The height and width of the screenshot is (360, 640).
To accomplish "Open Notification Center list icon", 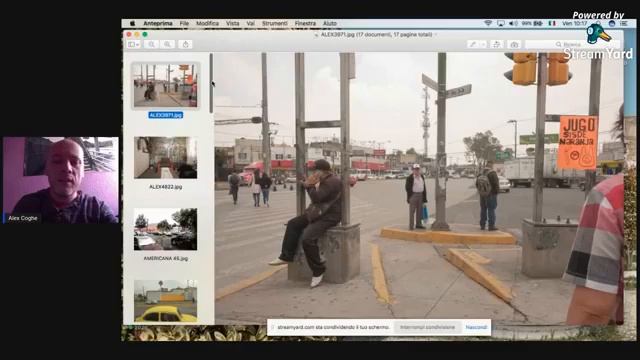I will point(624,24).
